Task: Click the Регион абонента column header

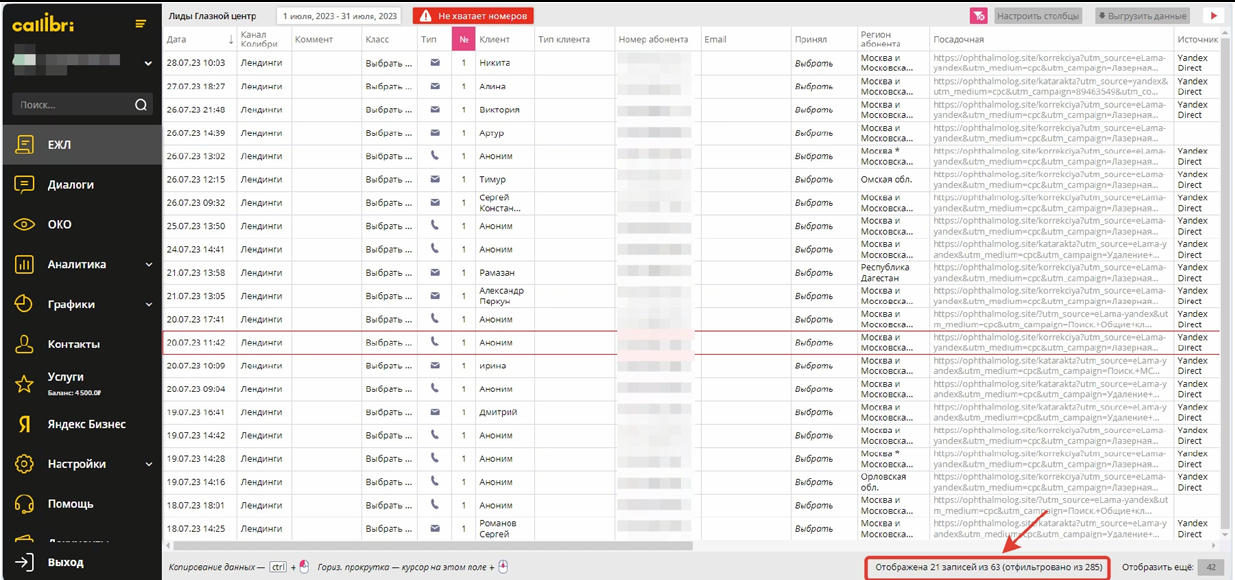Action: point(893,40)
